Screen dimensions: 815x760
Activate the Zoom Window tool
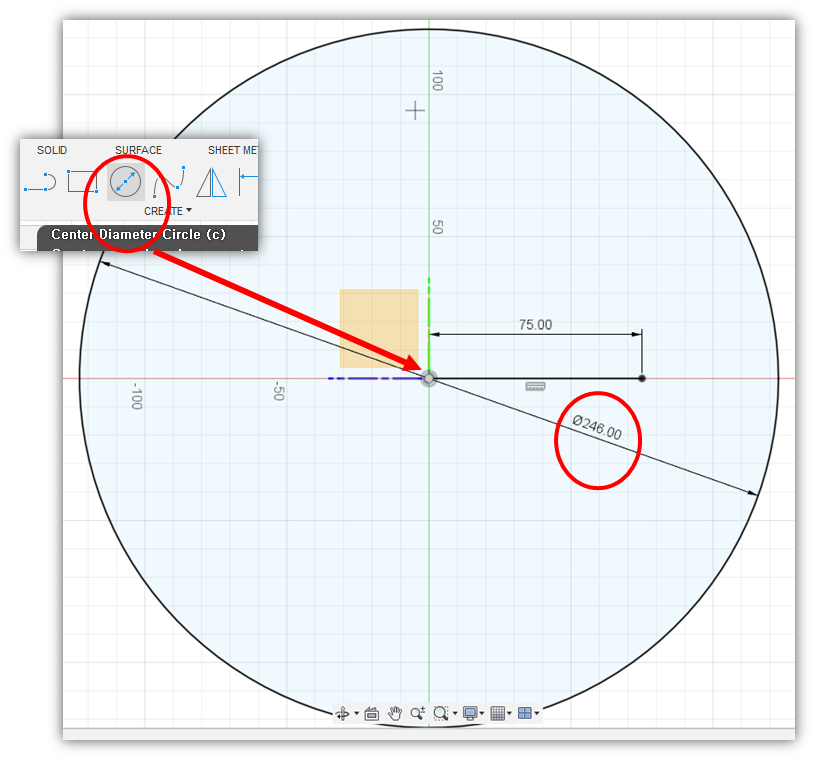[x=441, y=713]
